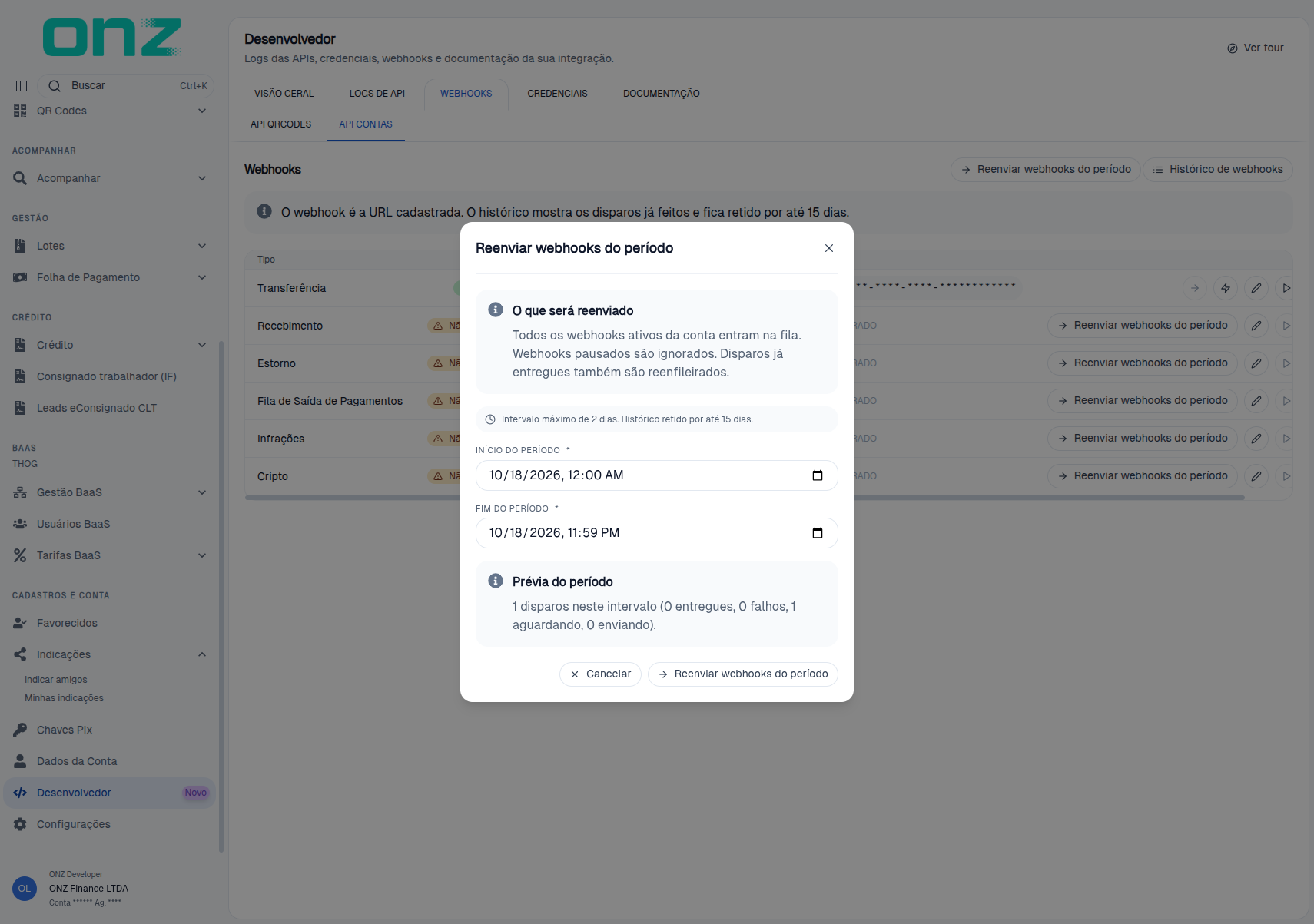The height and width of the screenshot is (924, 1314).
Task: Select API QRCodes sub-tab
Action: [281, 124]
